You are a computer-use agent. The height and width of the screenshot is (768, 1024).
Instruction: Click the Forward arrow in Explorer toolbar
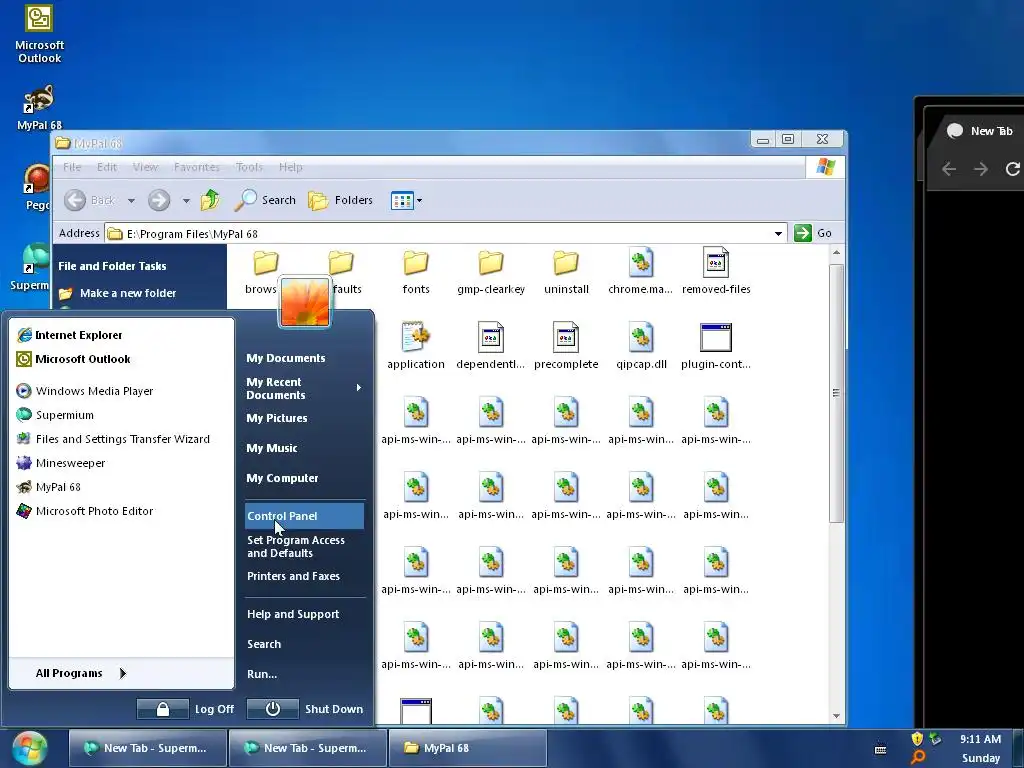click(x=159, y=200)
